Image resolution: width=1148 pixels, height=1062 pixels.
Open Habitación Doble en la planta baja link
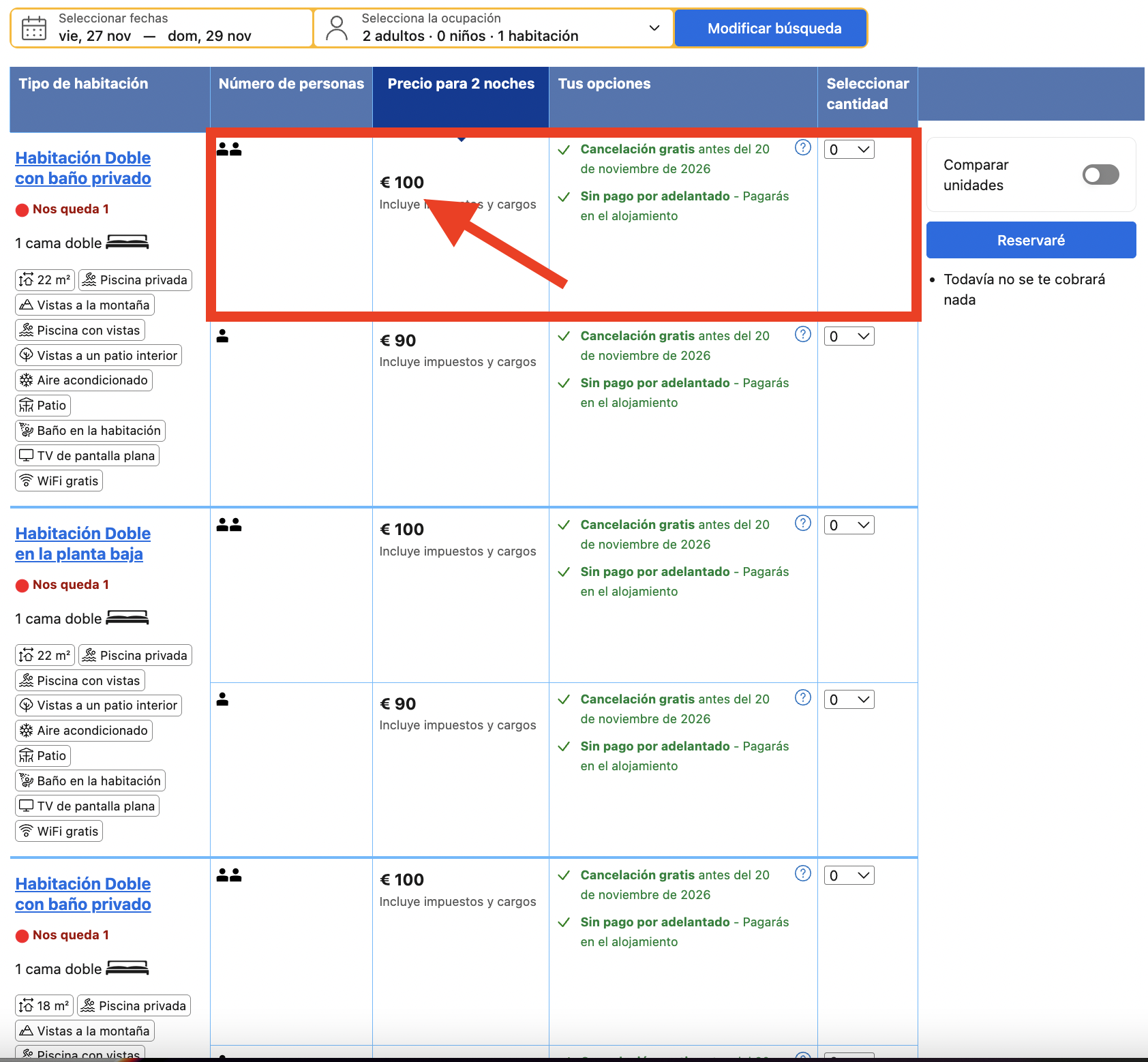point(82,543)
